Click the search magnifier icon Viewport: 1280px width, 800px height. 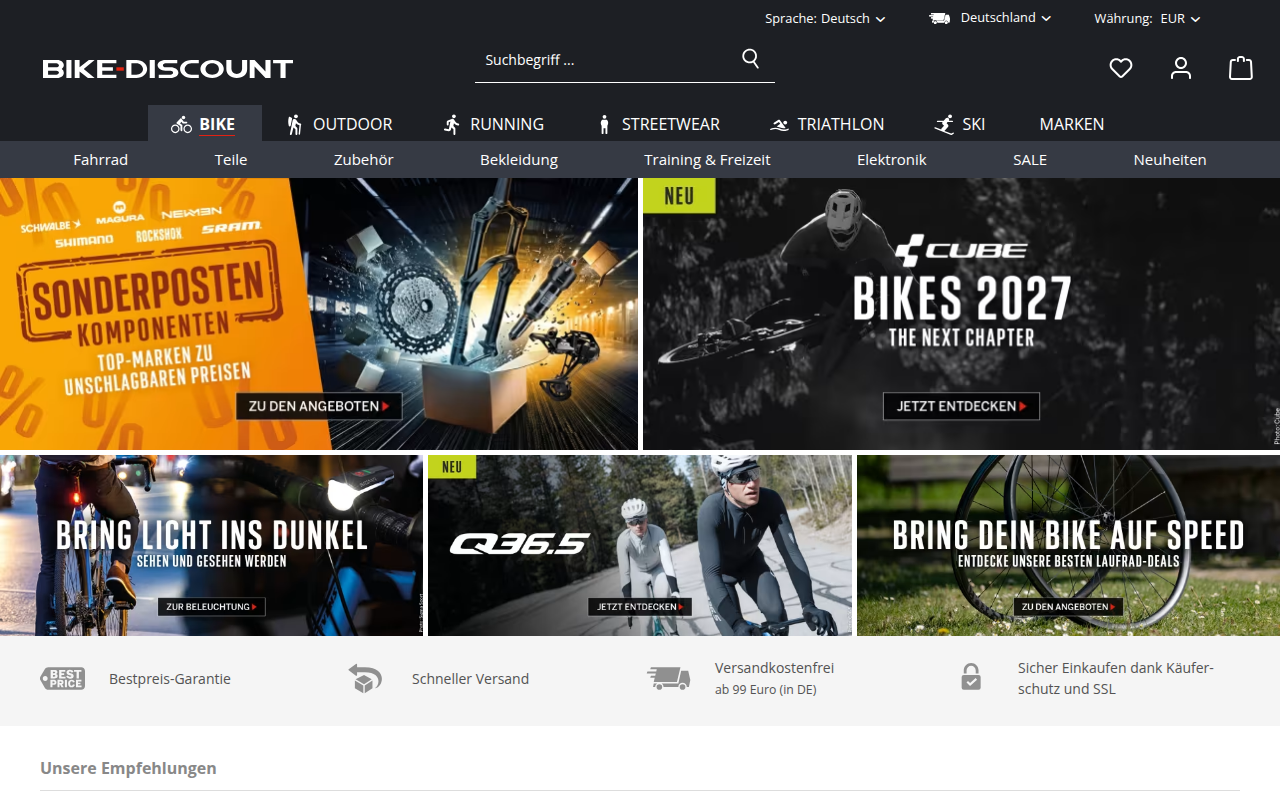750,58
